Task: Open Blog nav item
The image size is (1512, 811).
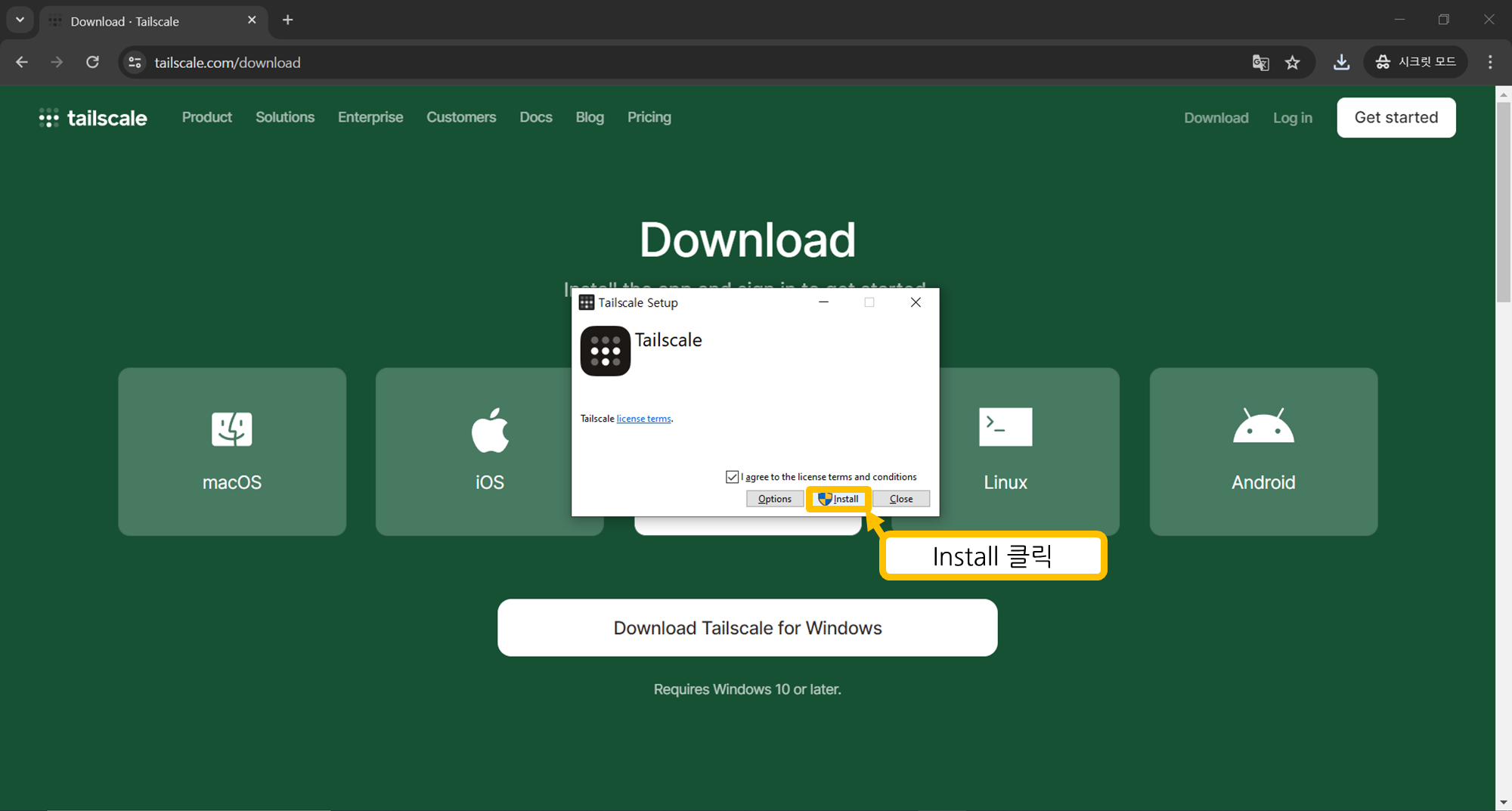Action: click(590, 117)
